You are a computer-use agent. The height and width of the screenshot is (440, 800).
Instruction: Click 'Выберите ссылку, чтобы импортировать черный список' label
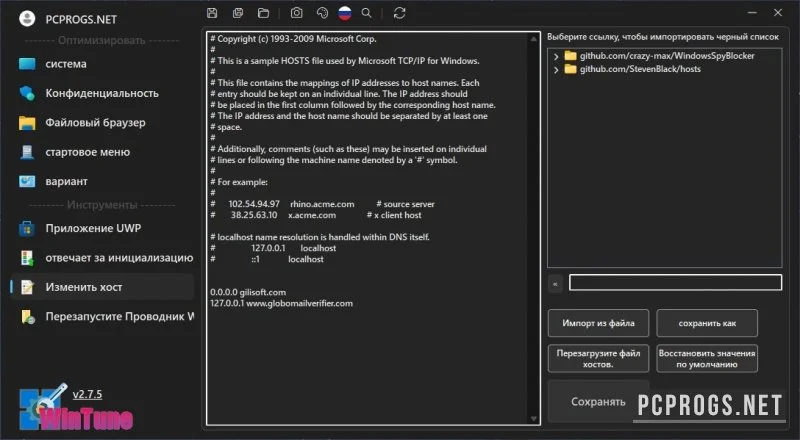pos(663,37)
